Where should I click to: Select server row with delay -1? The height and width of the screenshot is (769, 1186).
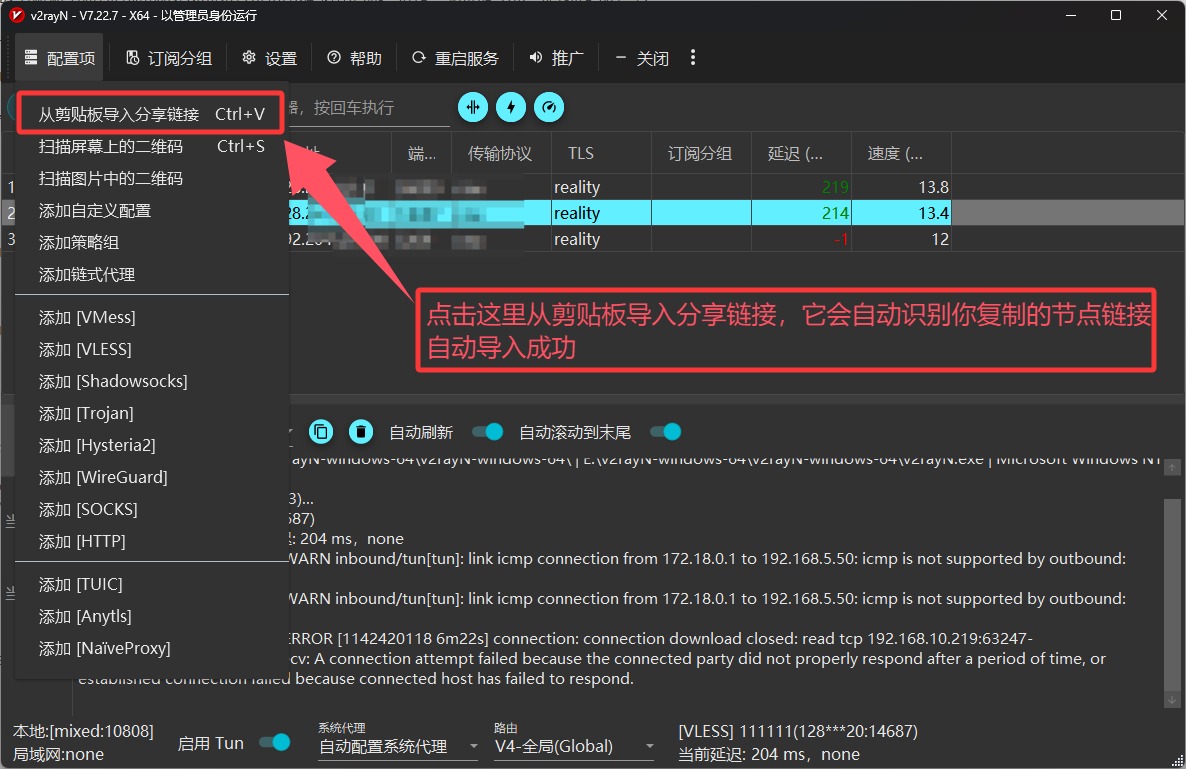click(x=620, y=239)
